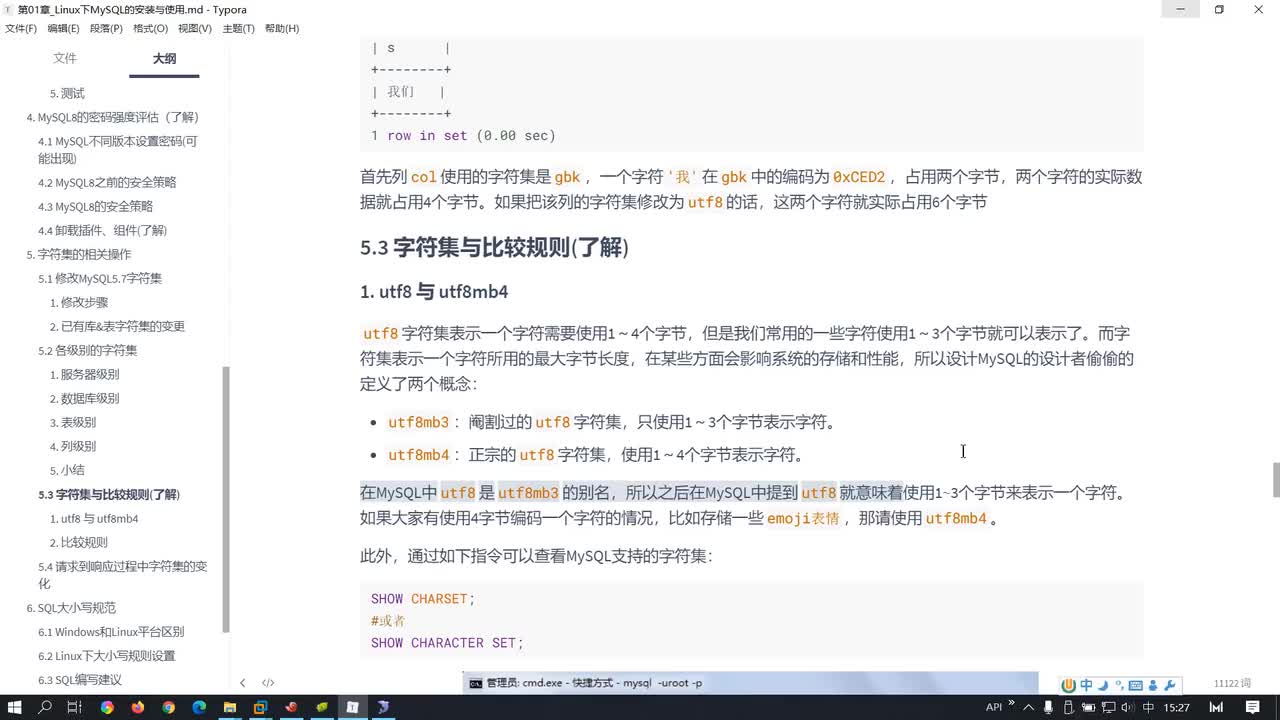Open the red snail app on taskbar
The width and height of the screenshot is (1280, 720).
[291, 707]
